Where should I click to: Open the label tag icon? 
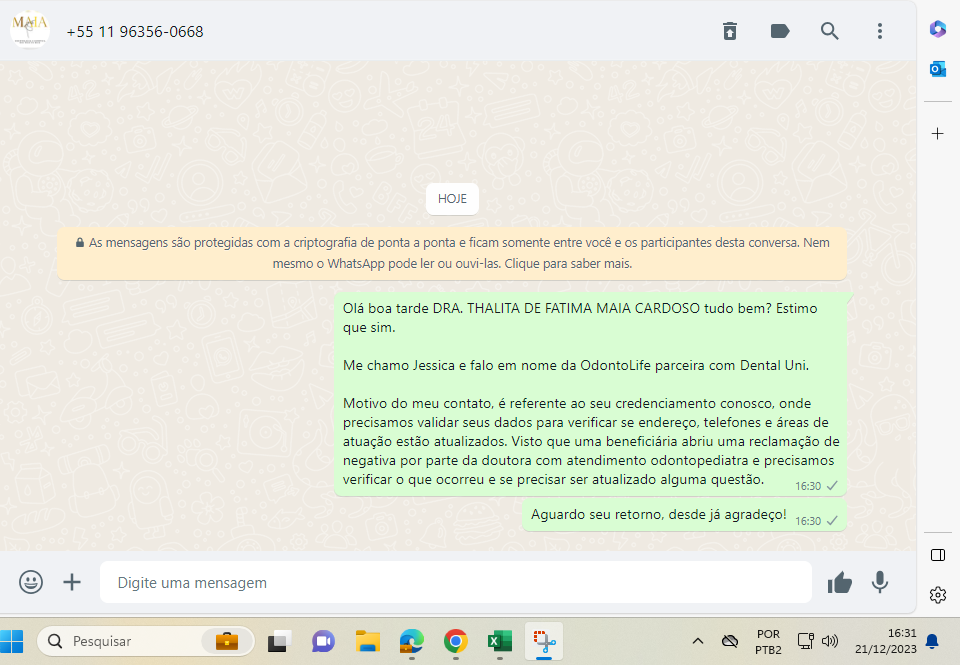(779, 31)
